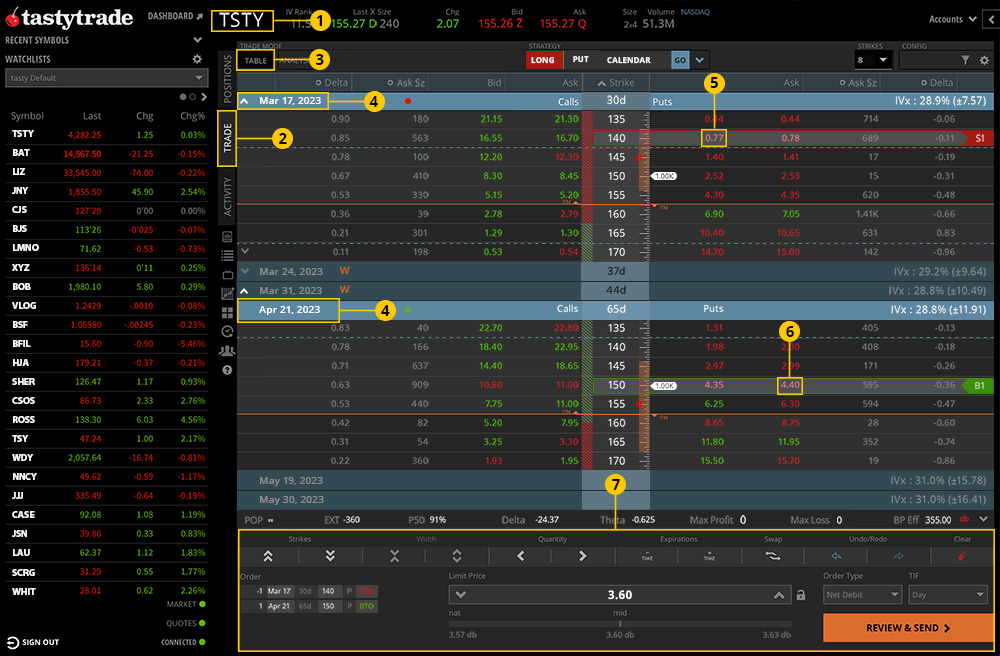This screenshot has height=656, width=1000.
Task: Click the Redo arrow icon
Action: tap(898, 556)
